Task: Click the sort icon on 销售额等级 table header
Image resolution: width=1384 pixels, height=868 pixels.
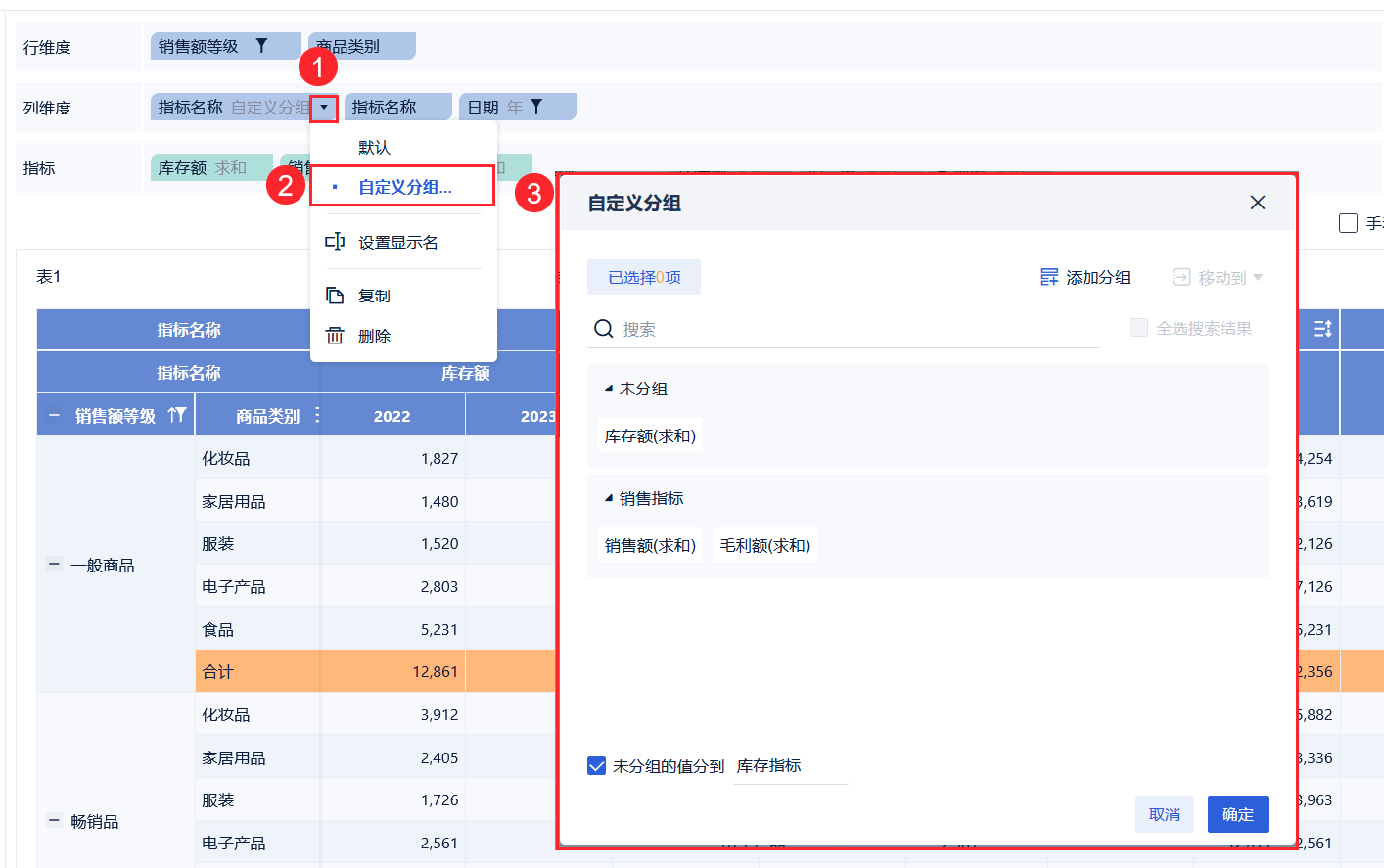Action: click(177, 415)
